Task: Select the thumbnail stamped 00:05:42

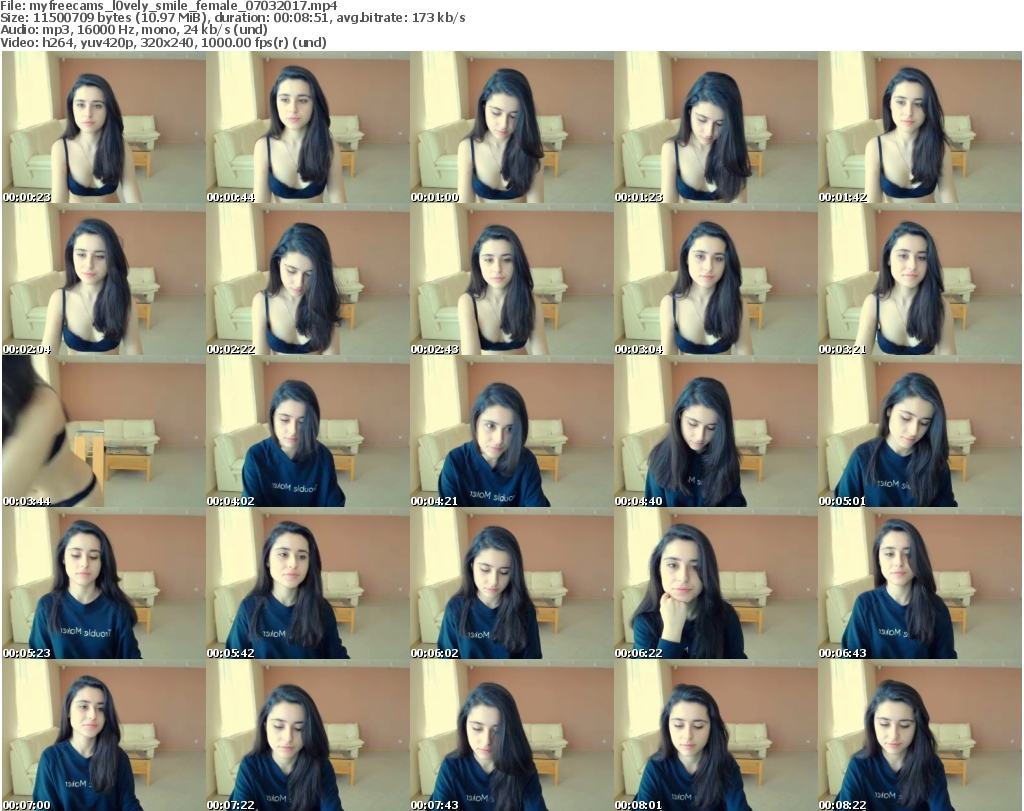Action: (308, 583)
